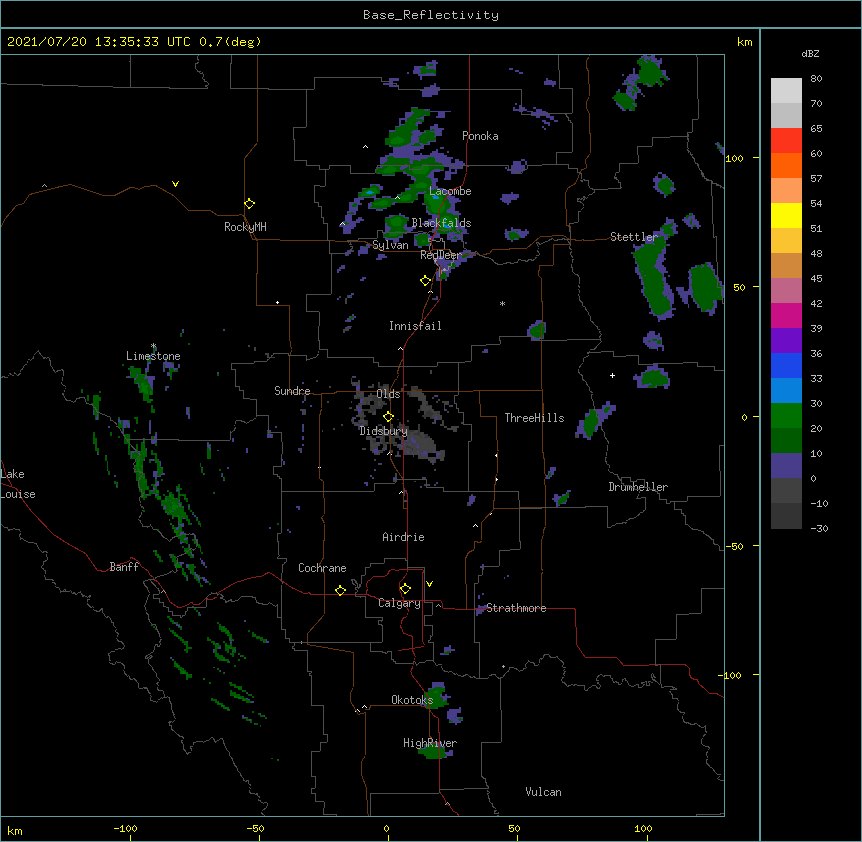Viewport: 862px width, 842px height.
Task: Click the RedDeer city label
Action: [440, 255]
